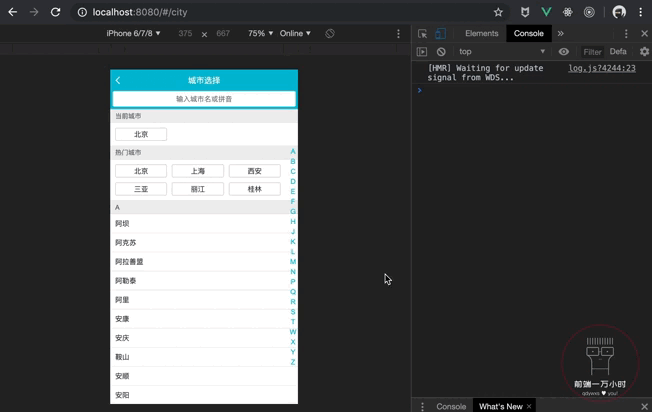The image size is (652, 412).
Task: Select 阿拉善盟 in city list
Action: [x=204, y=262]
